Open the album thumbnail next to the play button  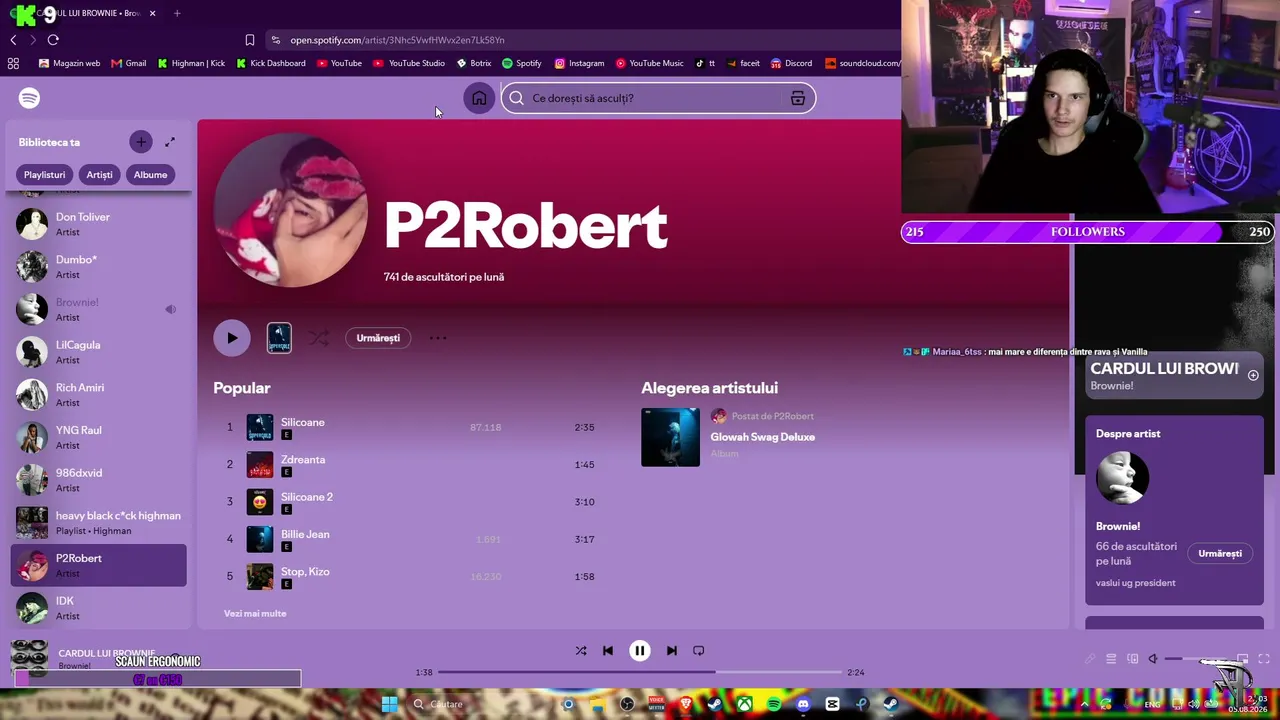pyautogui.click(x=279, y=338)
